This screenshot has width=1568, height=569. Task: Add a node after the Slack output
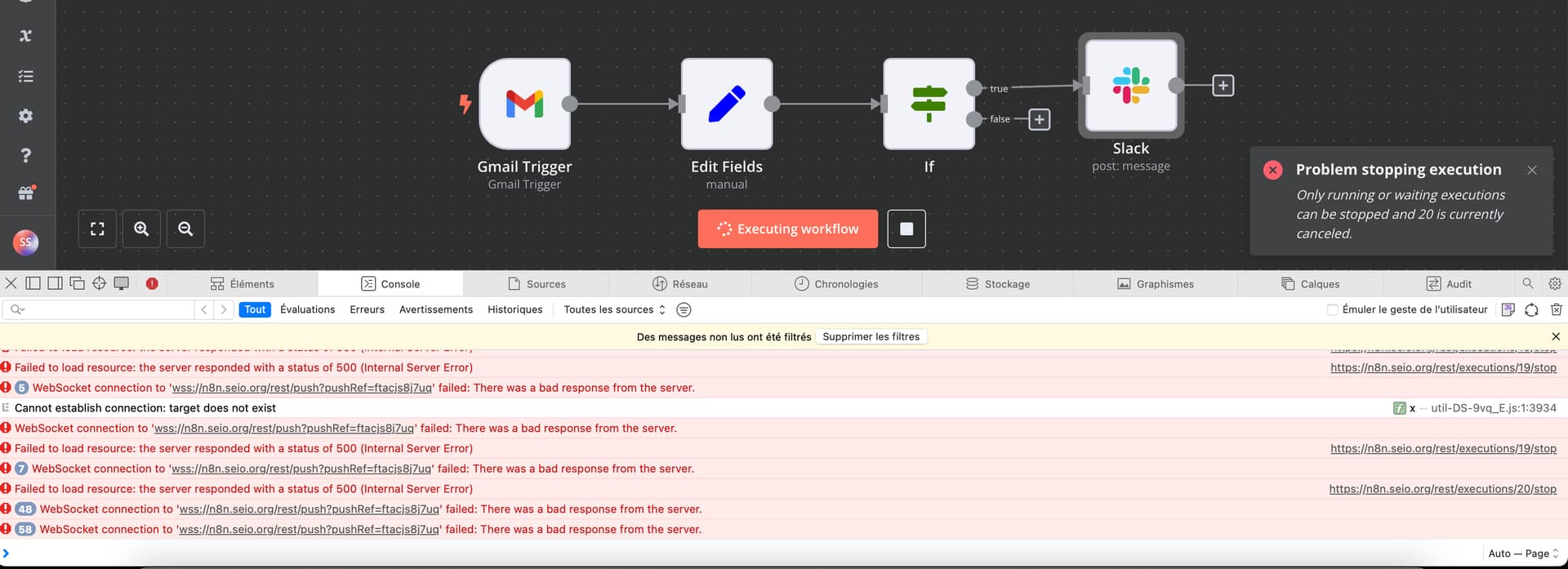1223,86
